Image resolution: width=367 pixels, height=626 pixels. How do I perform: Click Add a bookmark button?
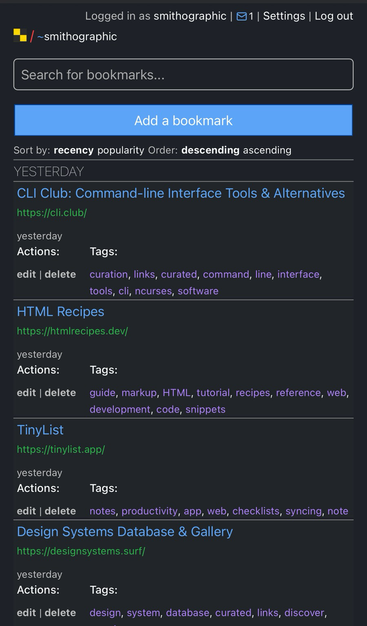tap(183, 120)
